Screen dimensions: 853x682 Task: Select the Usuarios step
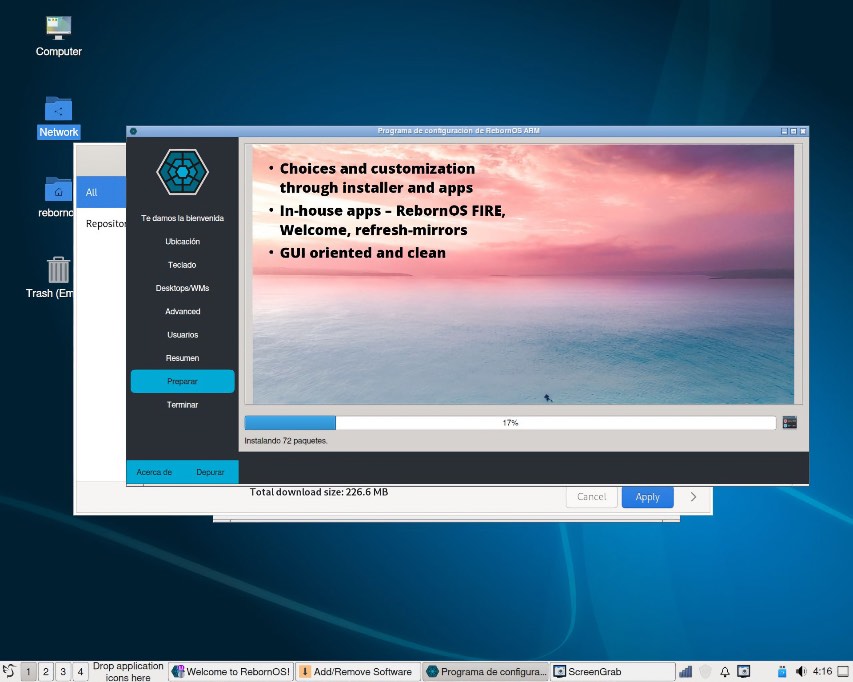182,335
